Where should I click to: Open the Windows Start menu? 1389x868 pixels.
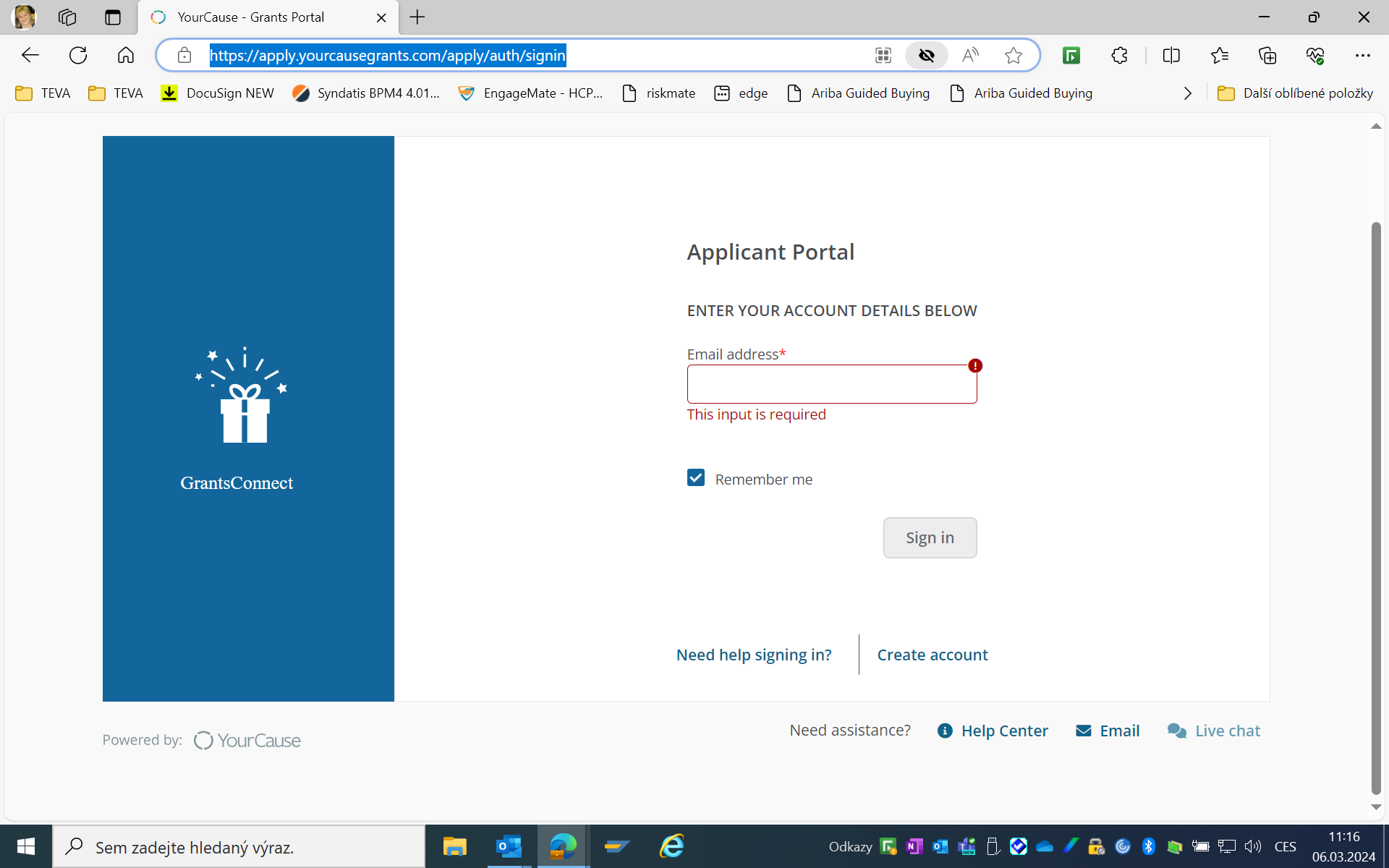click(x=26, y=846)
